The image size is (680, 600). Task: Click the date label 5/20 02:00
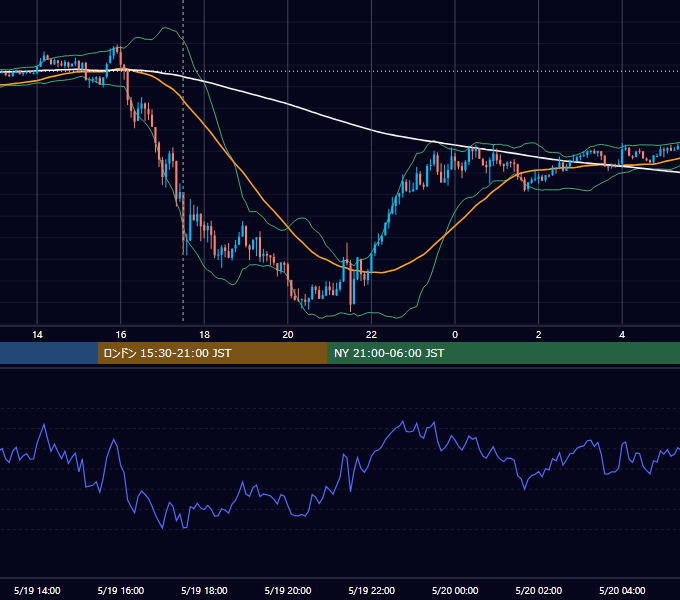pyautogui.click(x=539, y=590)
